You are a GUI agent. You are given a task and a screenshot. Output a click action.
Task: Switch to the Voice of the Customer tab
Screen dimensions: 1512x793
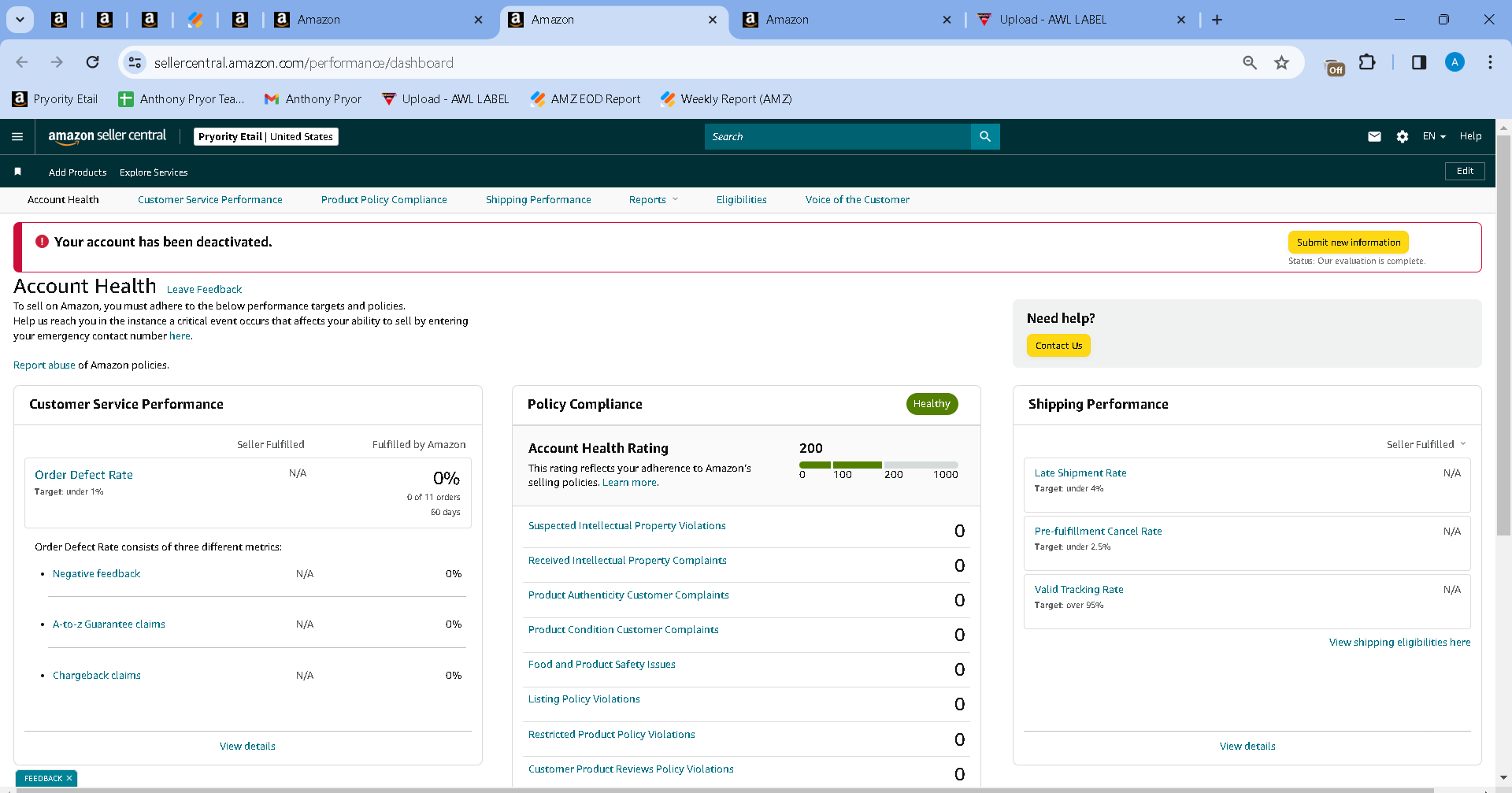click(x=858, y=200)
